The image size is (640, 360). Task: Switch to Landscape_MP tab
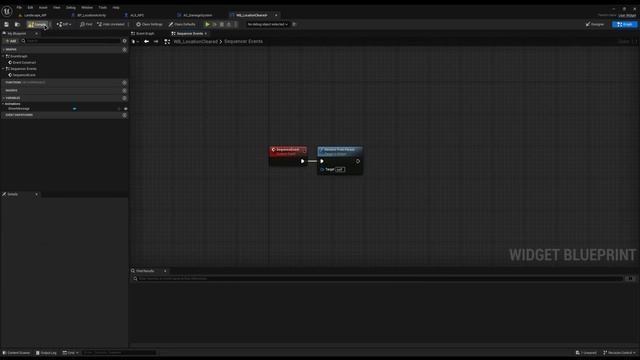[35, 16]
